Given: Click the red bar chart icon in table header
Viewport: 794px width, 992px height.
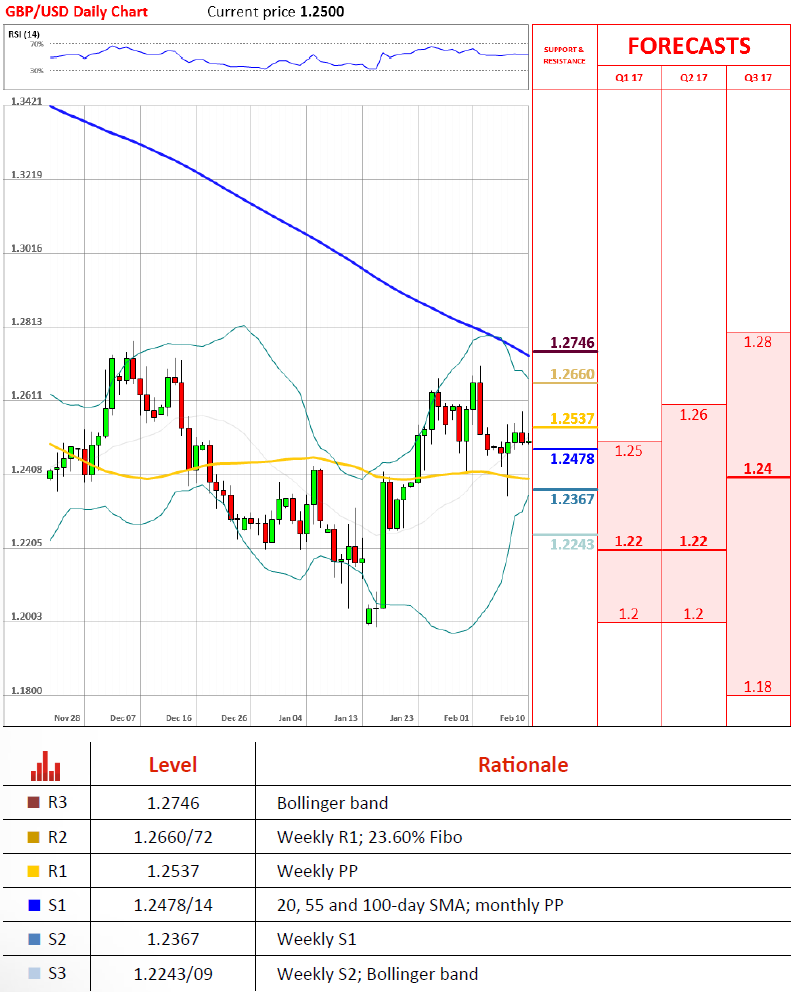Looking at the screenshot, I should tap(46, 766).
